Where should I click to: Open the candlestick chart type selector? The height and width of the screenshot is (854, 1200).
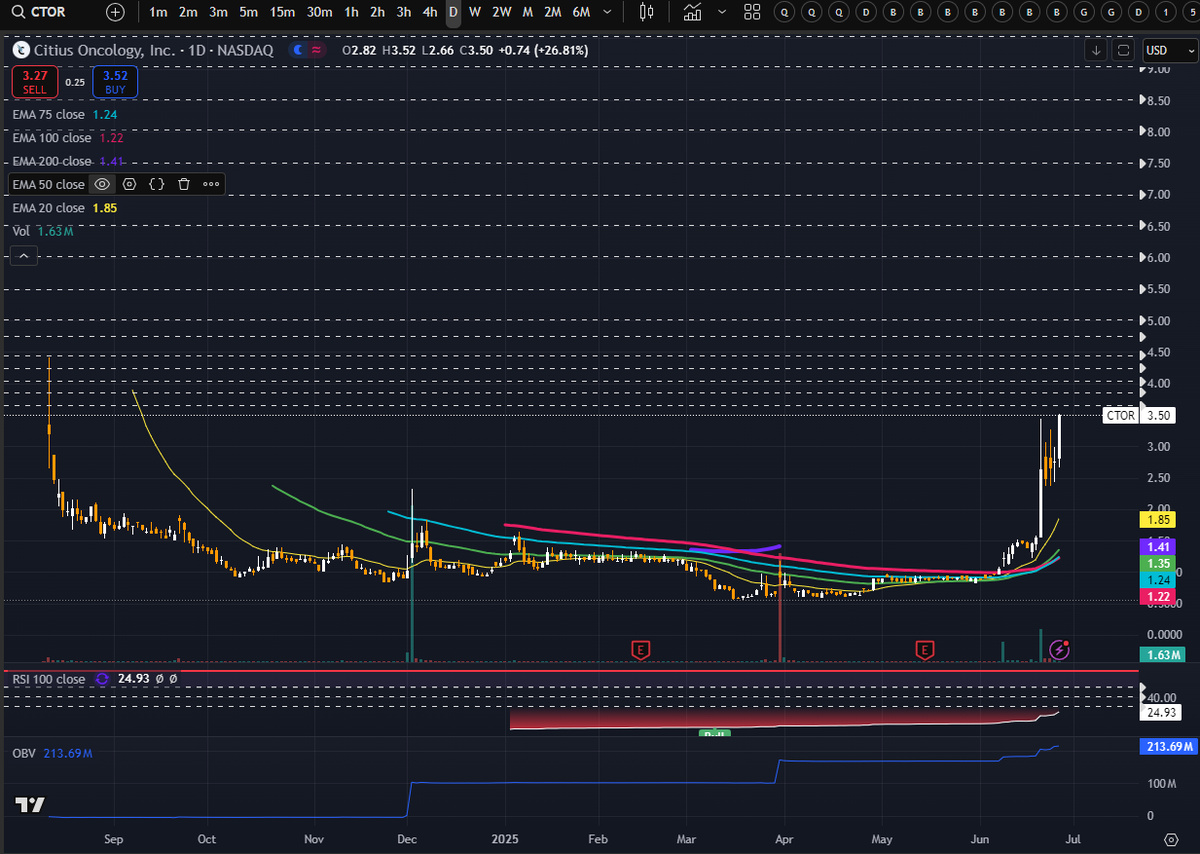(x=647, y=12)
